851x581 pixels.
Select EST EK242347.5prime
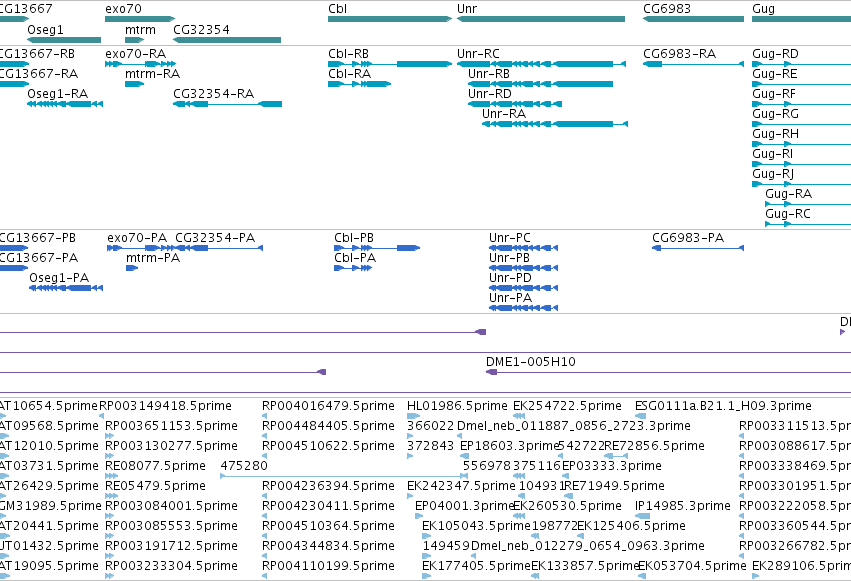coord(410,496)
